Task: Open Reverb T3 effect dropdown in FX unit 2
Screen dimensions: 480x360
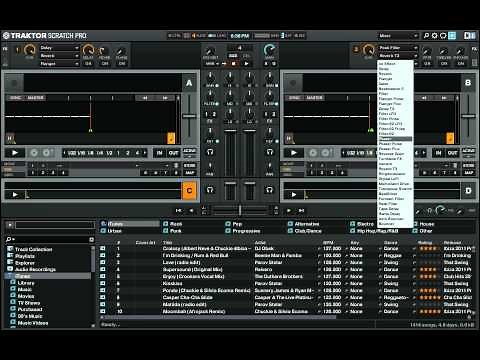Action: (398, 56)
